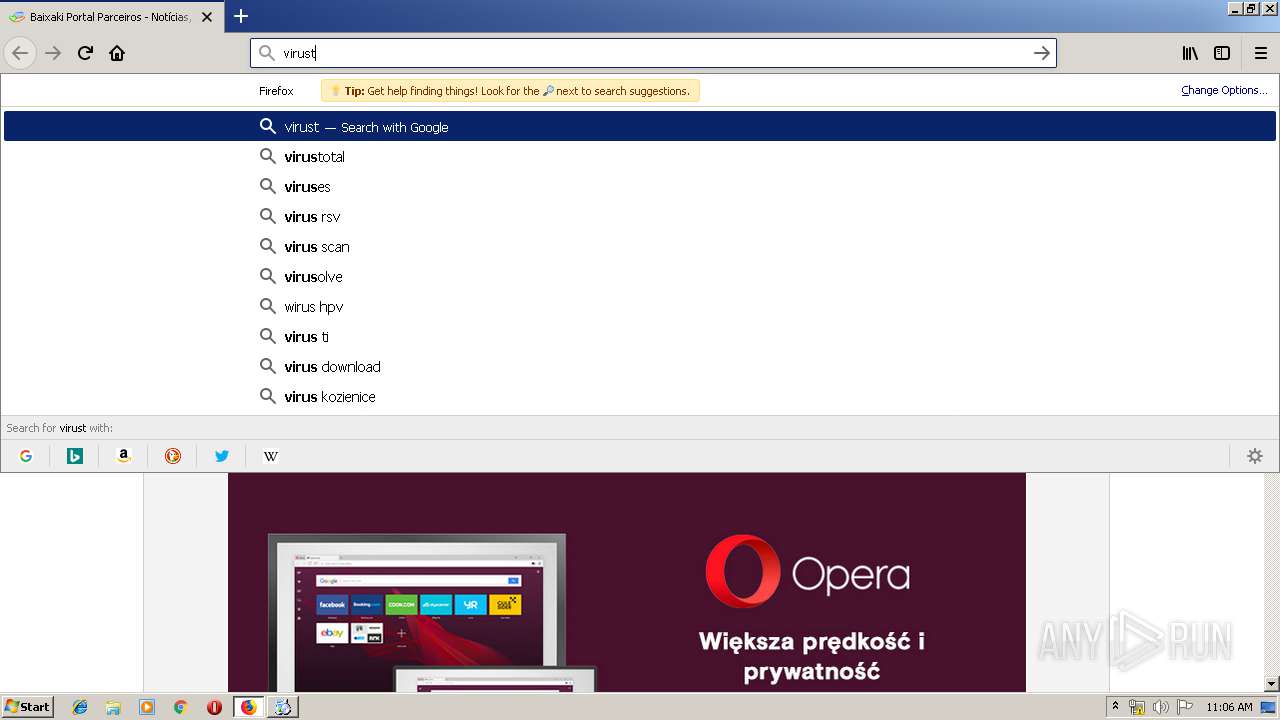Open Windows Explorer folder in taskbar
The height and width of the screenshot is (720, 1280).
(x=113, y=707)
